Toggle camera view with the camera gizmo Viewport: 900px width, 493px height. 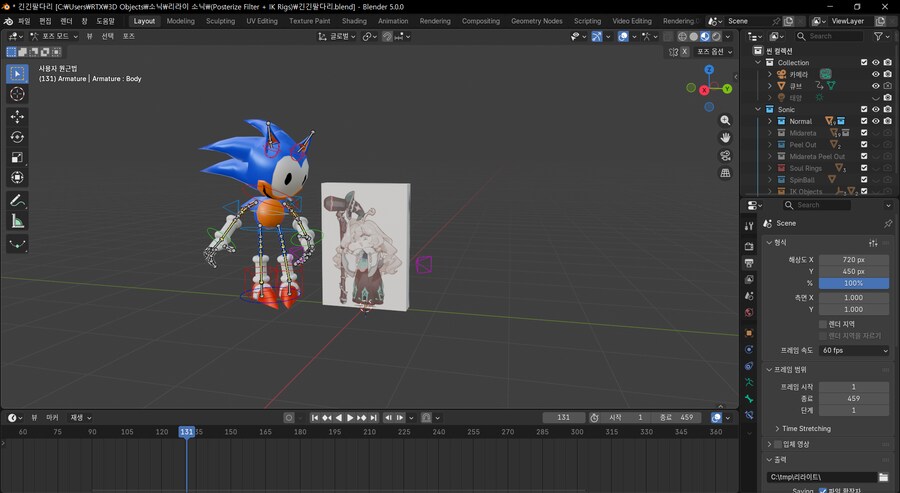tap(725, 155)
